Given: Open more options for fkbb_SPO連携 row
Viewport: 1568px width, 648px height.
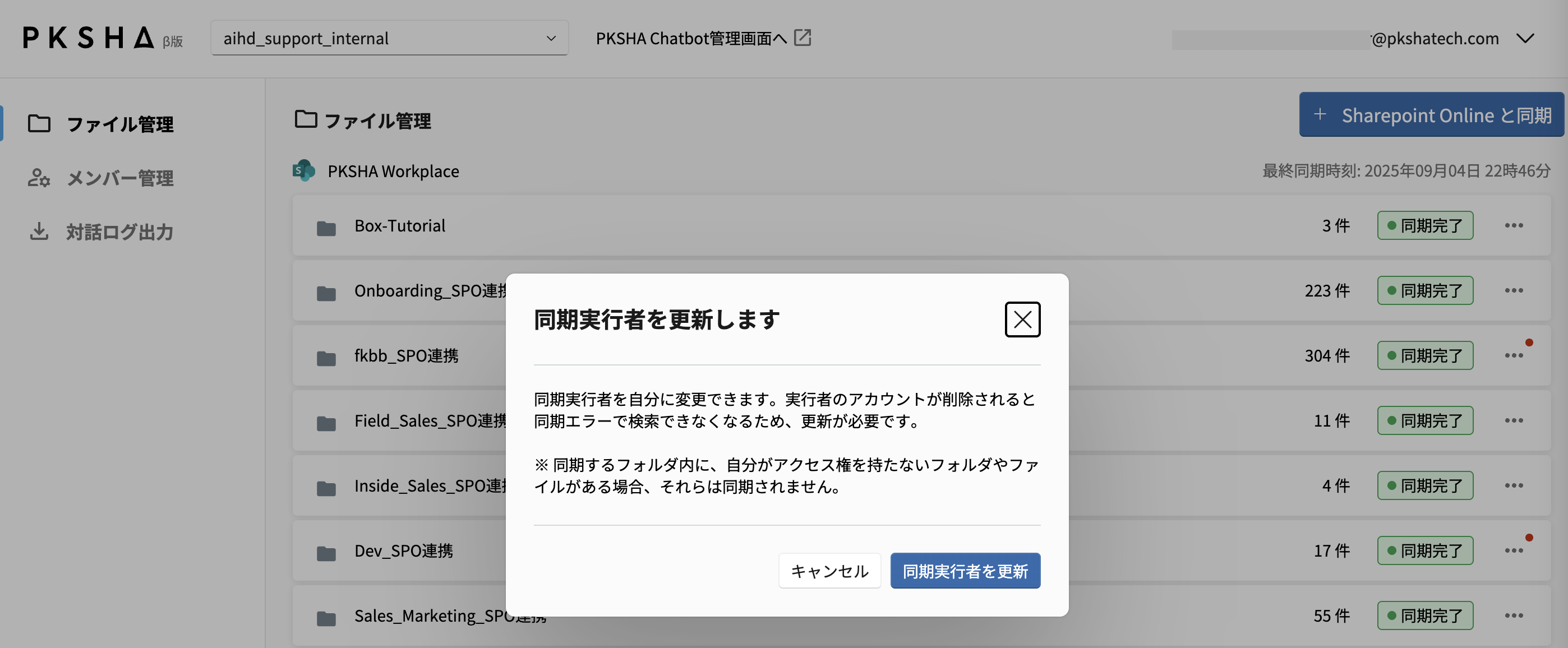Looking at the screenshot, I should click(1513, 355).
